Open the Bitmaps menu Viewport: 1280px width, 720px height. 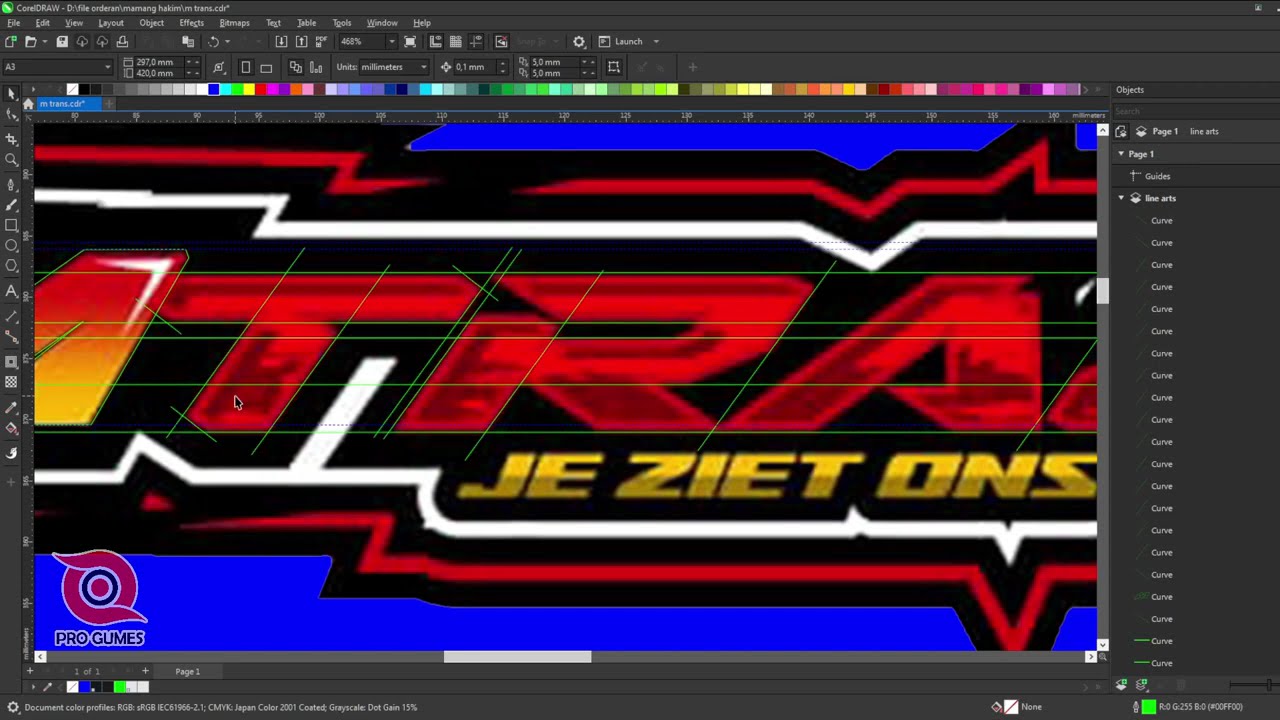(x=234, y=22)
